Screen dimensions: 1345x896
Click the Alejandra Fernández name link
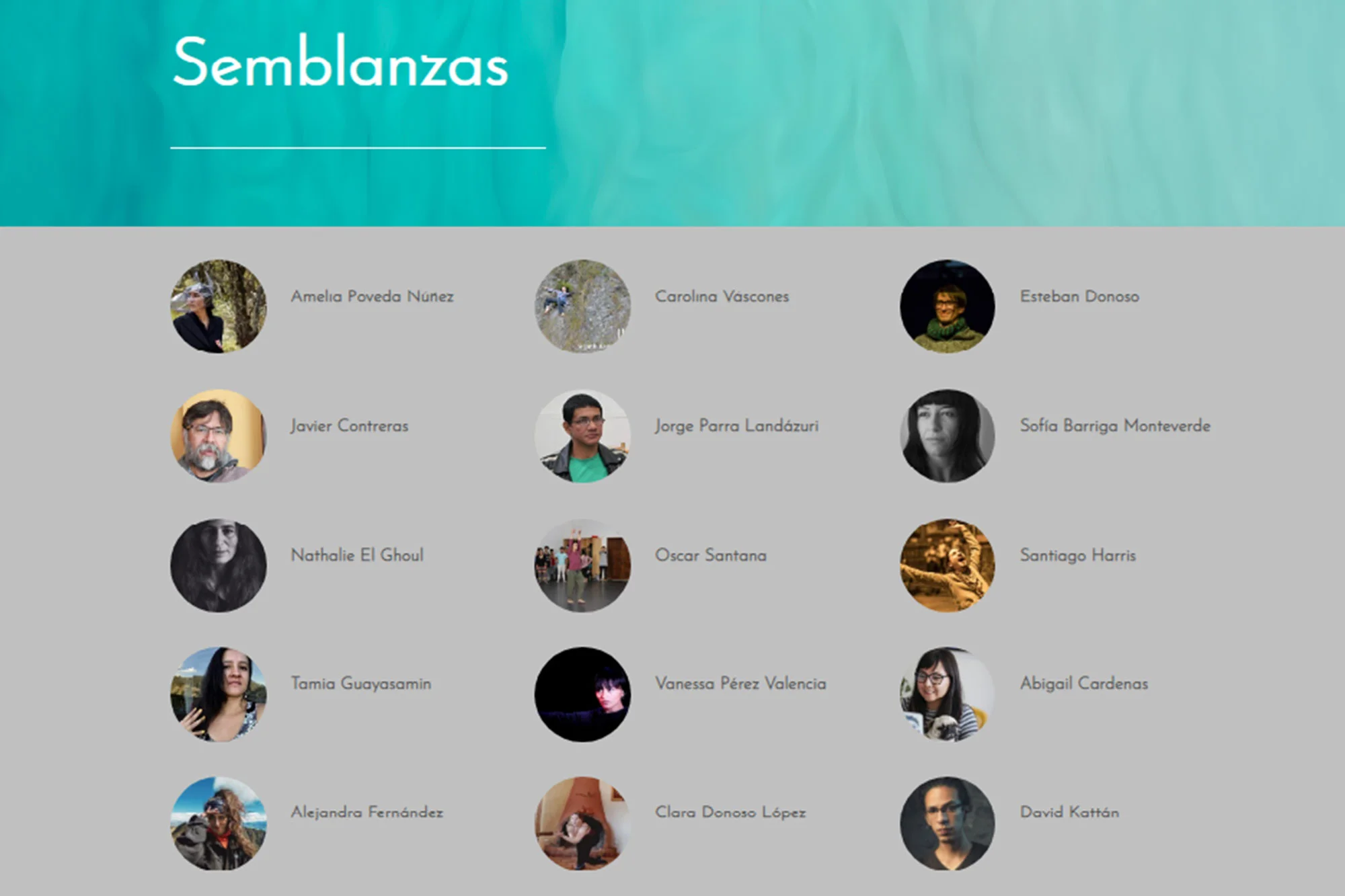(367, 812)
